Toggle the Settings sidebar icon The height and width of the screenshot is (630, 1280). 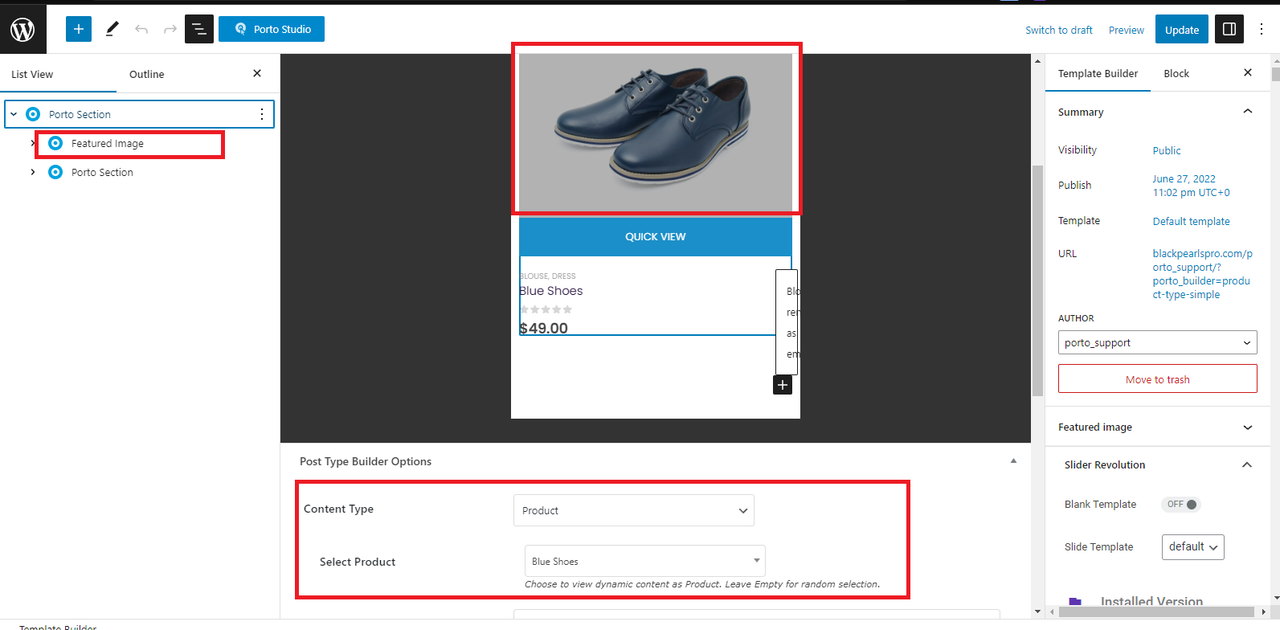tap(1229, 29)
